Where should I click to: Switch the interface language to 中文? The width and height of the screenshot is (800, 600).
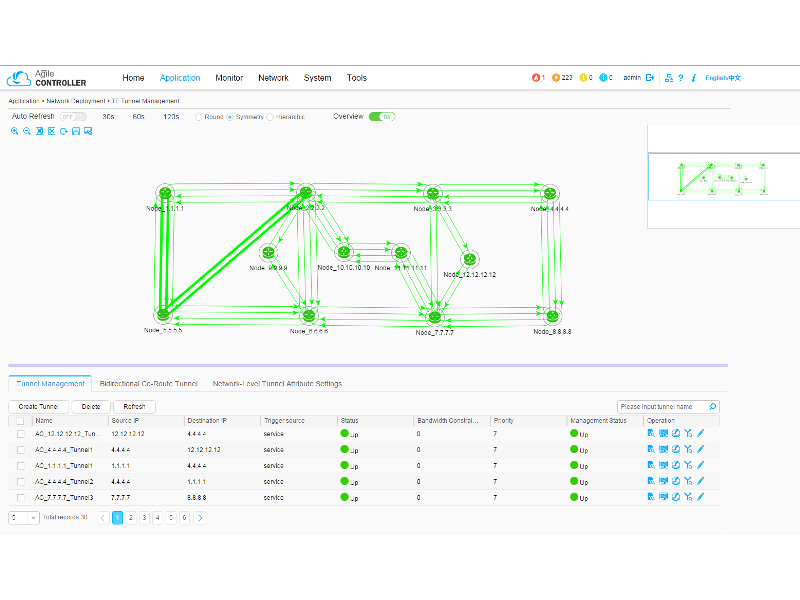tap(735, 78)
